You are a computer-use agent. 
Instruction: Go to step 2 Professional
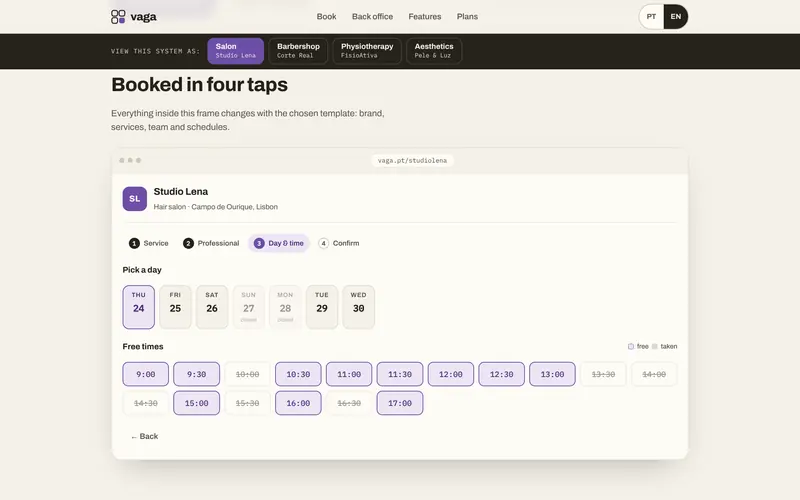point(211,243)
